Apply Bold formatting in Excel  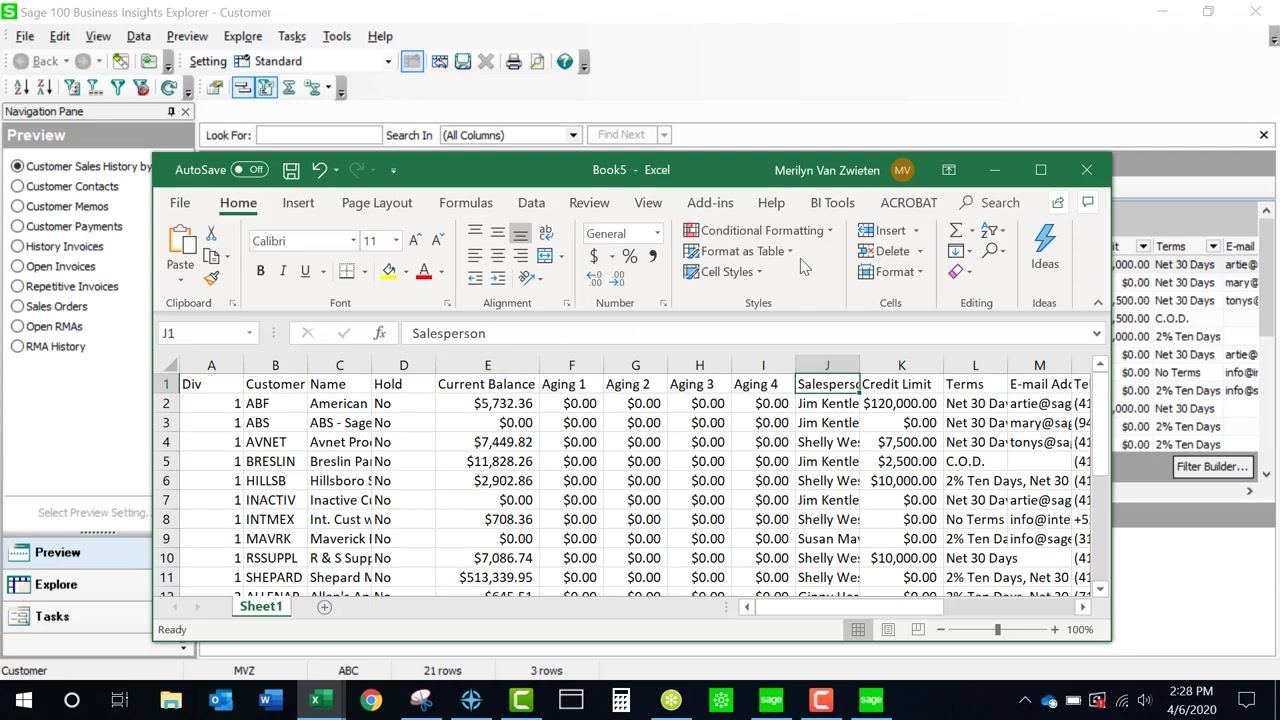261,271
